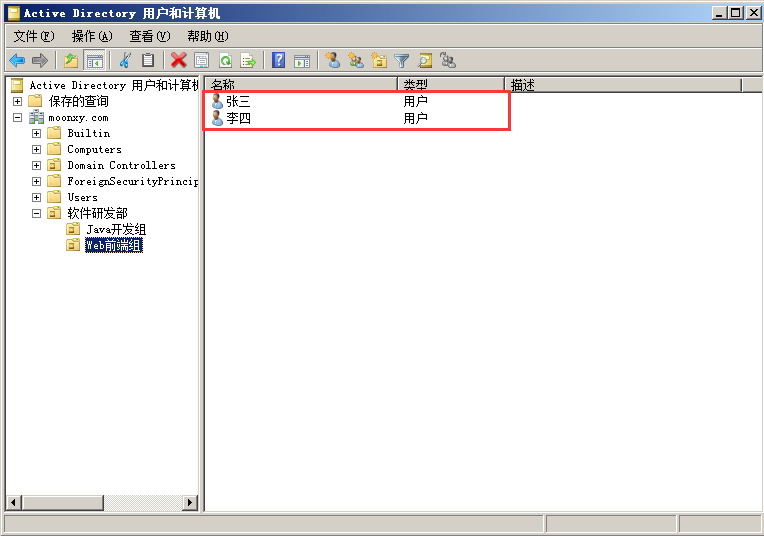
Task: Click the Find objects icon
Action: point(425,61)
